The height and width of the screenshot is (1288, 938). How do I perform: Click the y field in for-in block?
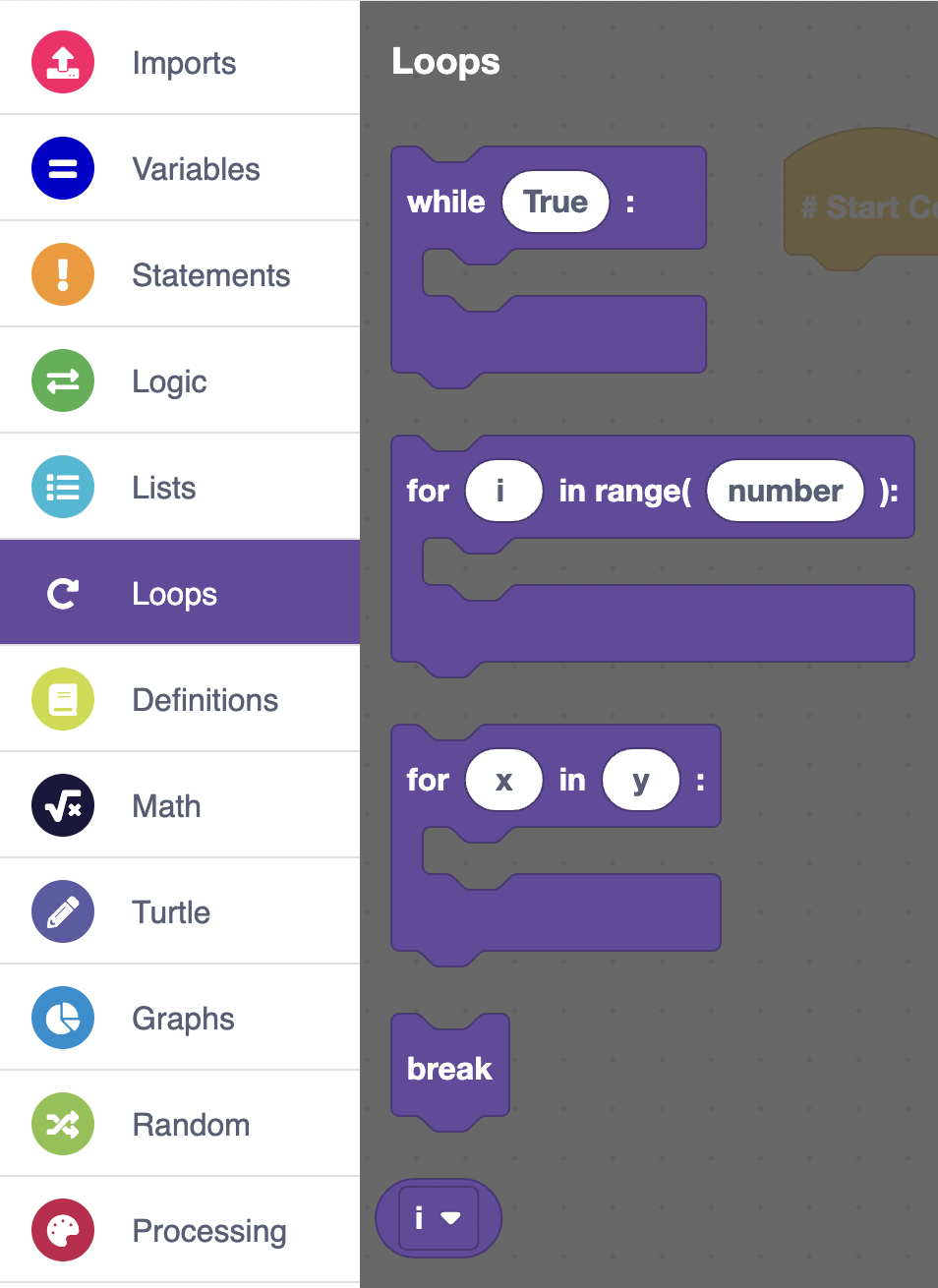coord(641,781)
